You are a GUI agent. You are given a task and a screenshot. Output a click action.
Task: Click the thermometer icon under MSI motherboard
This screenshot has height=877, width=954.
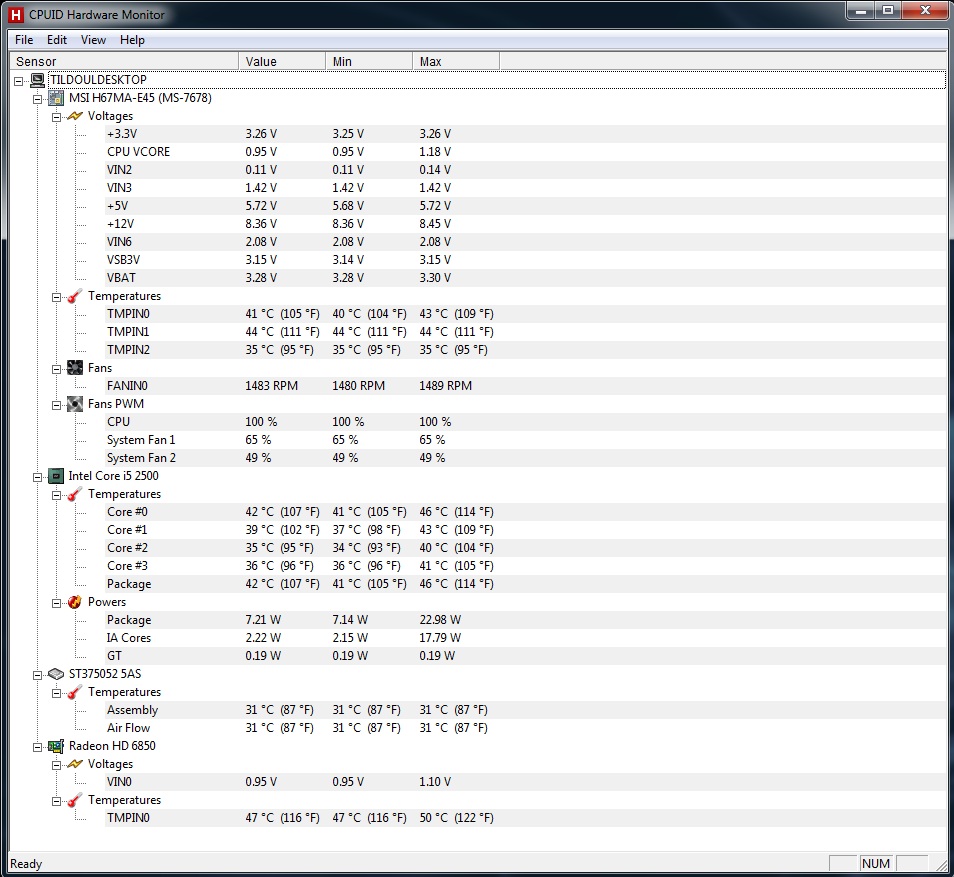(75, 296)
